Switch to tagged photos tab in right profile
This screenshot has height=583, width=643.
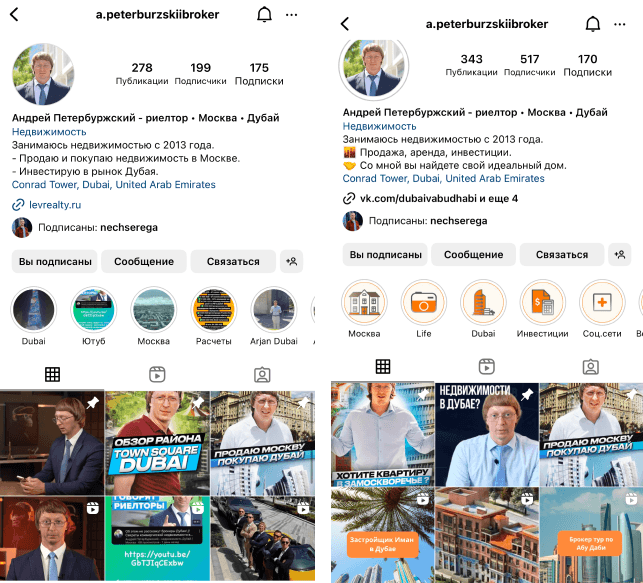(591, 367)
